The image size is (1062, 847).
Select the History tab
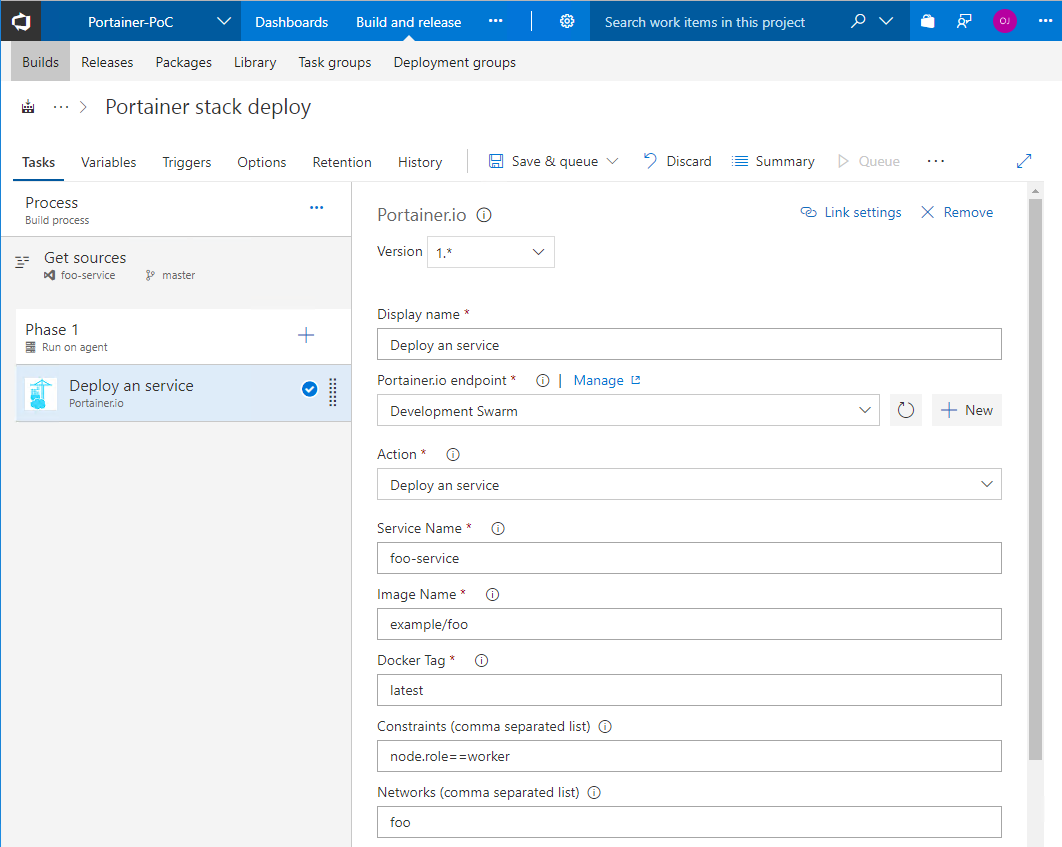click(x=420, y=162)
